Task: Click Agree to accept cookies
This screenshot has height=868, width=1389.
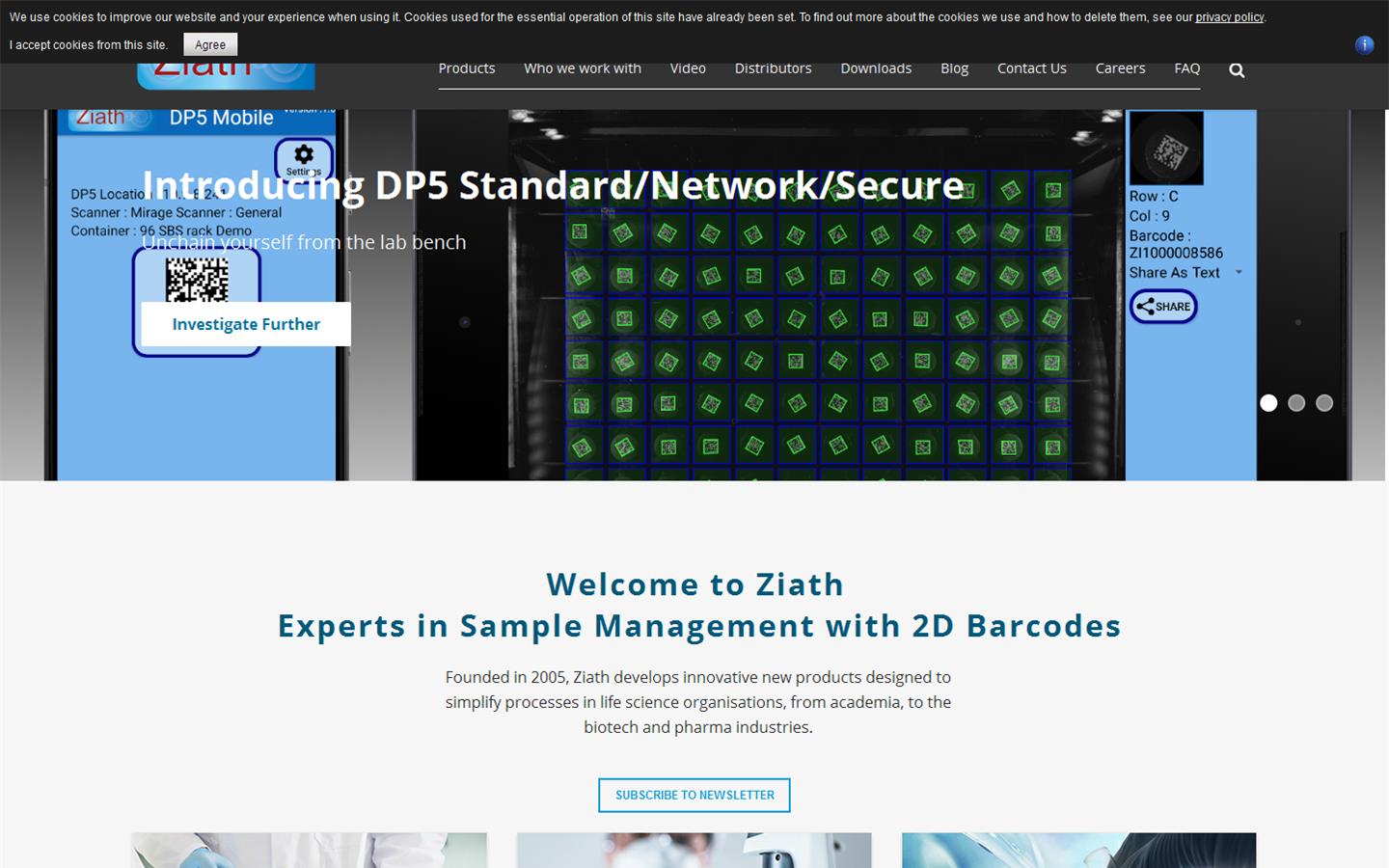Action: coord(209,44)
